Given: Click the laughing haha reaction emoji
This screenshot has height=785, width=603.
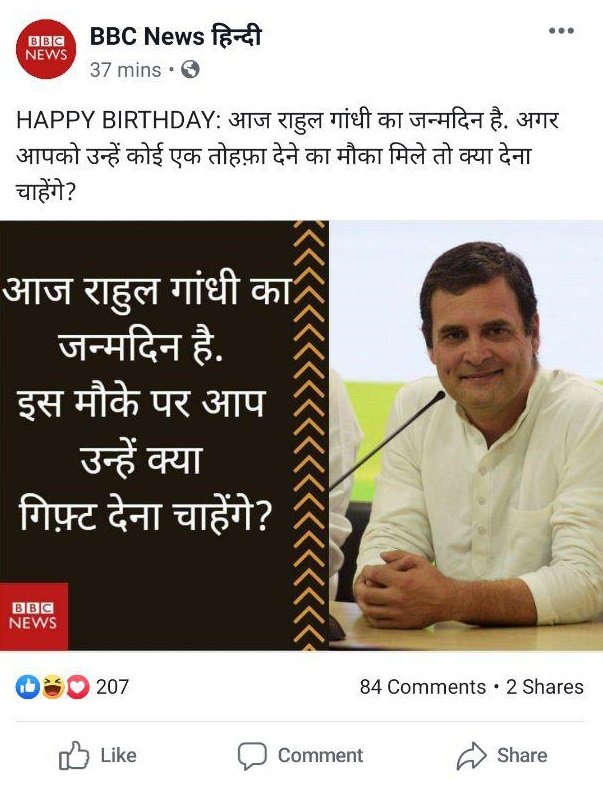Looking at the screenshot, I should tap(53, 687).
